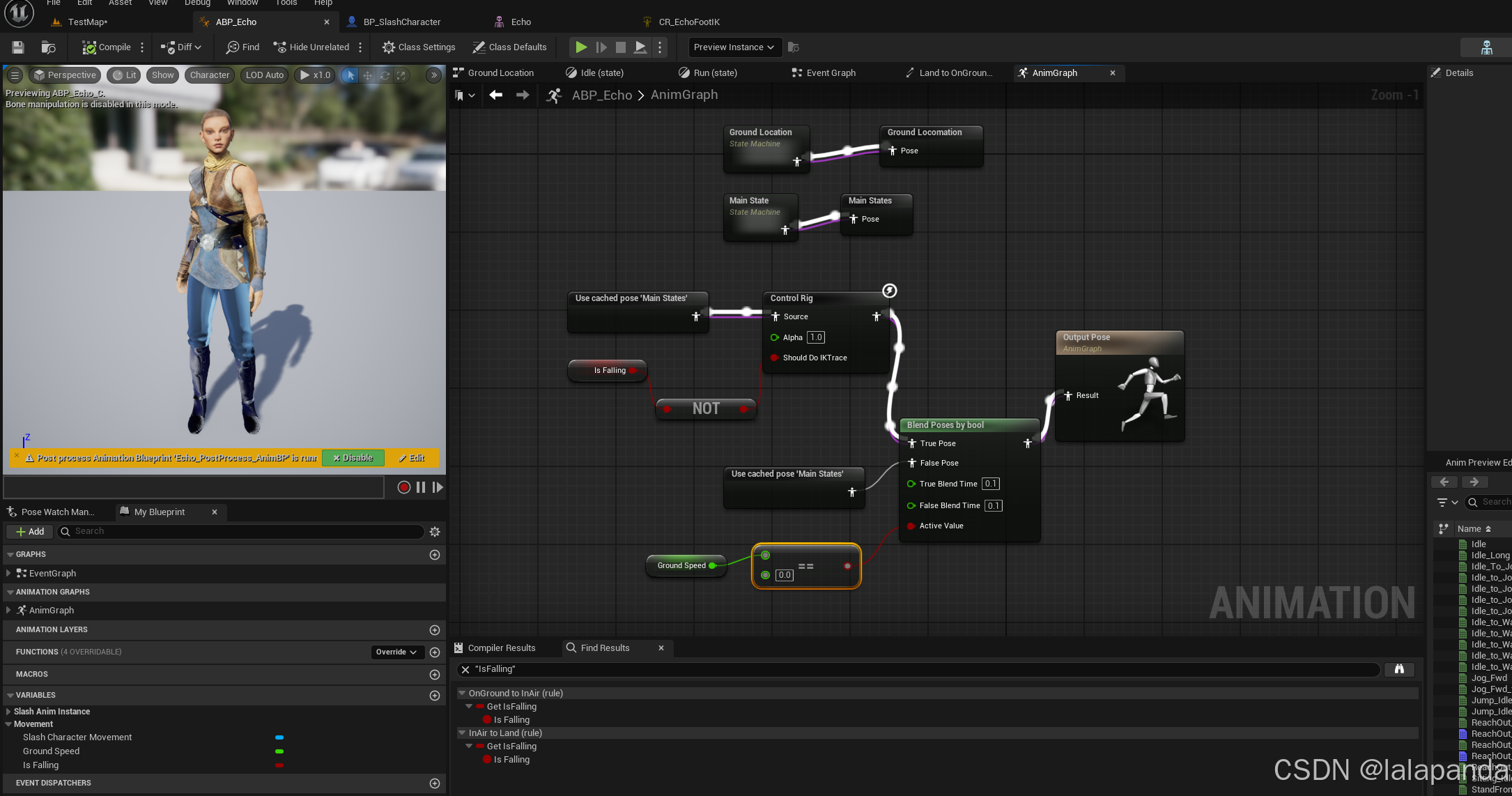Open My Blueprint settings gear

coord(435,532)
